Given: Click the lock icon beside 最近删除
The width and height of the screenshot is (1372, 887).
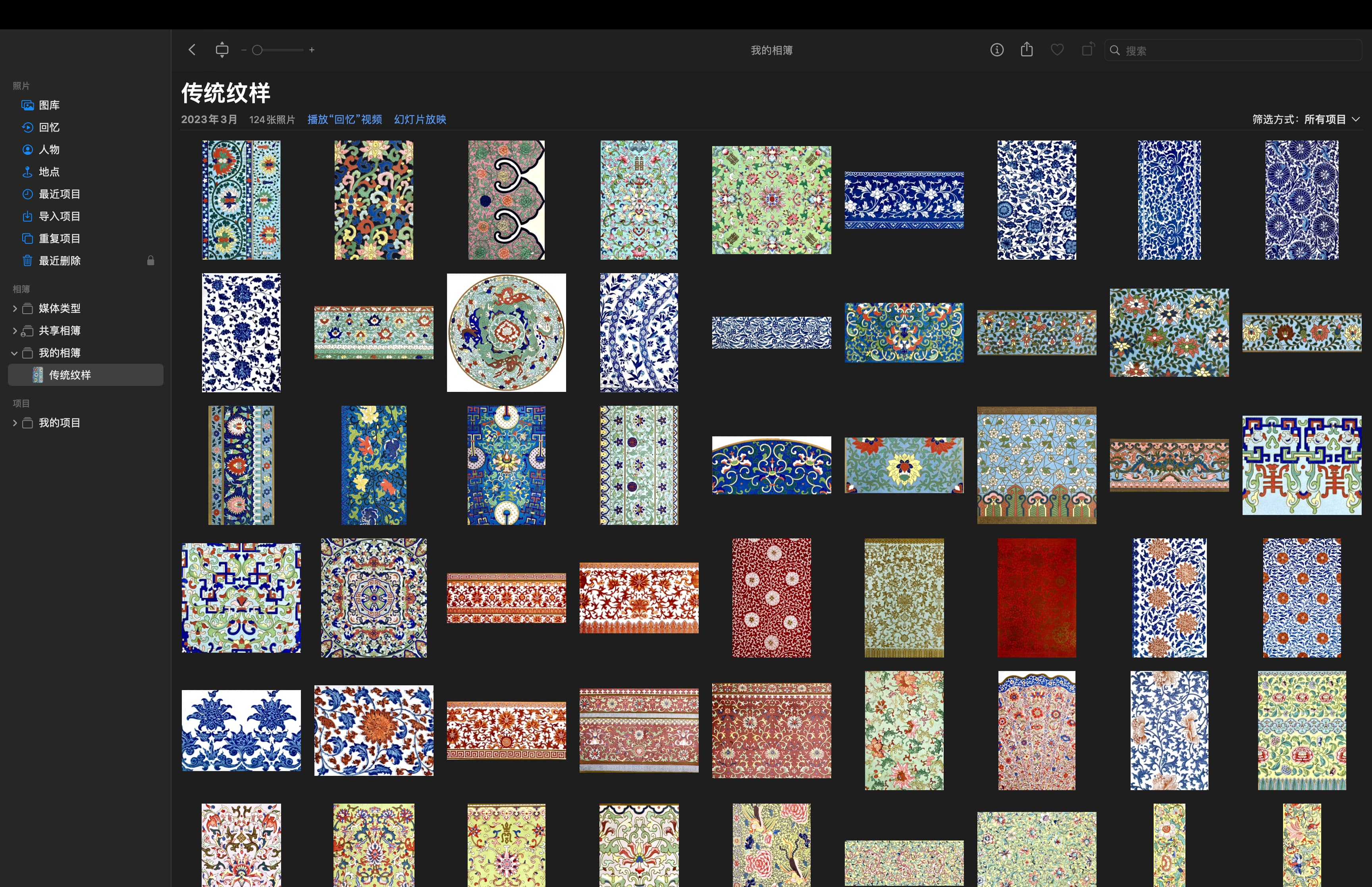Looking at the screenshot, I should (x=150, y=260).
